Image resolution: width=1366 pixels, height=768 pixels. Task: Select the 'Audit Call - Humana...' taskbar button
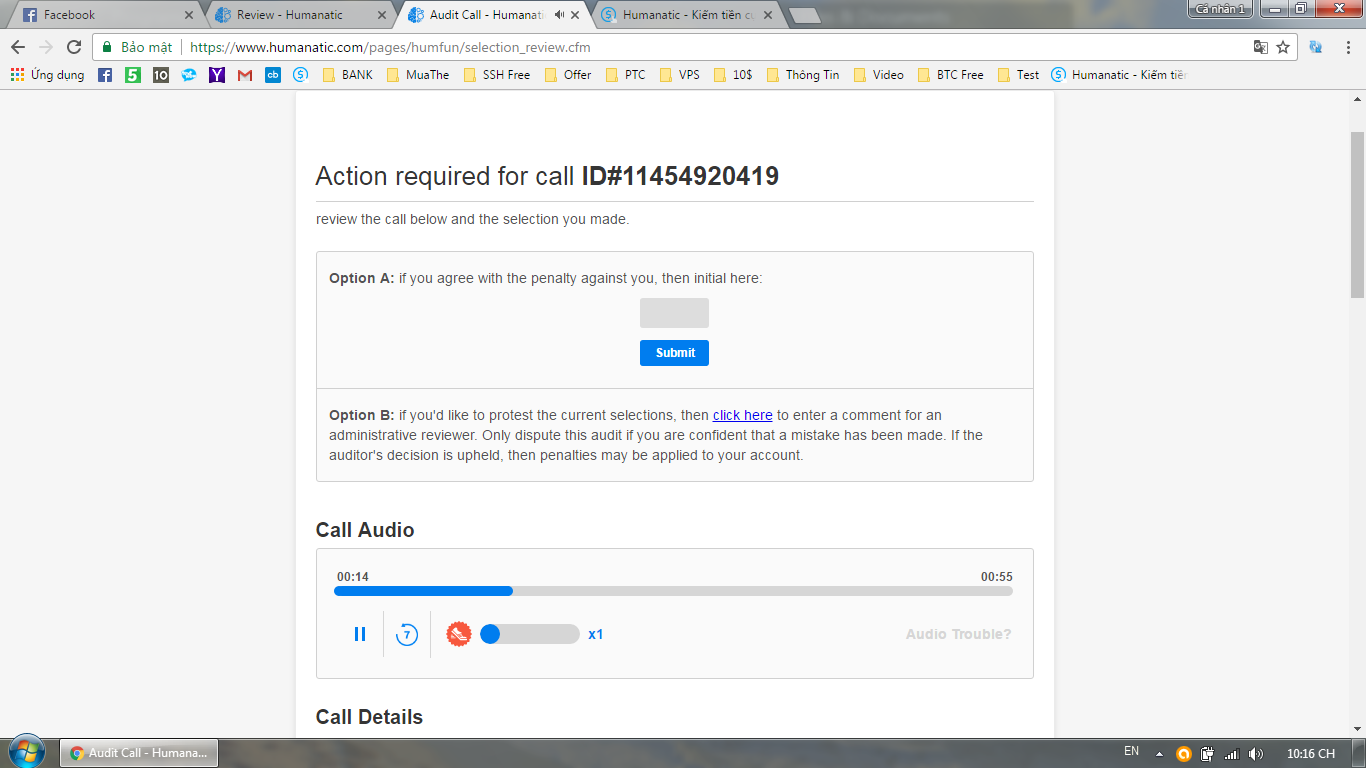139,753
